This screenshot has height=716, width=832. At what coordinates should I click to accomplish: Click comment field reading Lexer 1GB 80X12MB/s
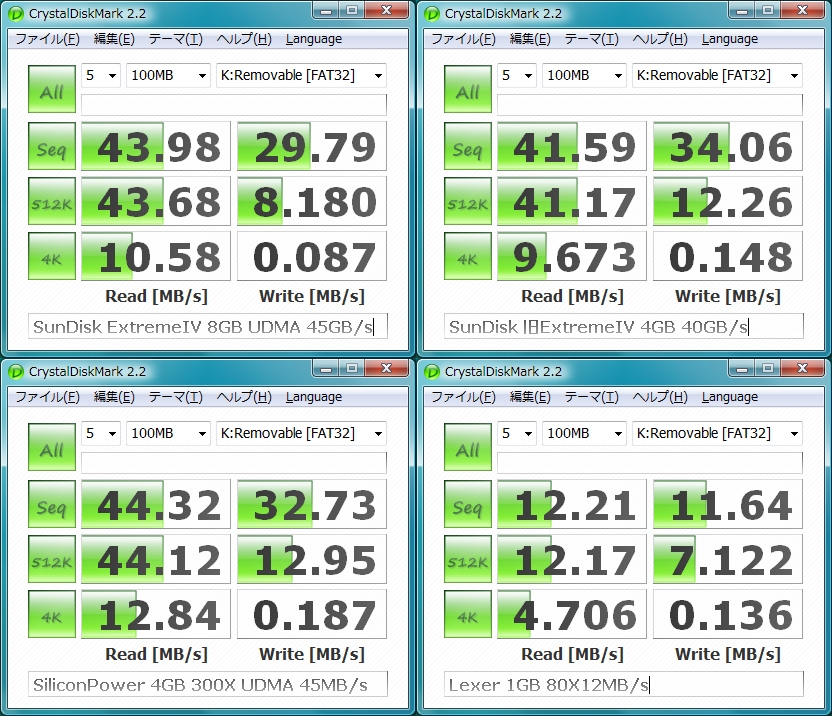tap(624, 685)
